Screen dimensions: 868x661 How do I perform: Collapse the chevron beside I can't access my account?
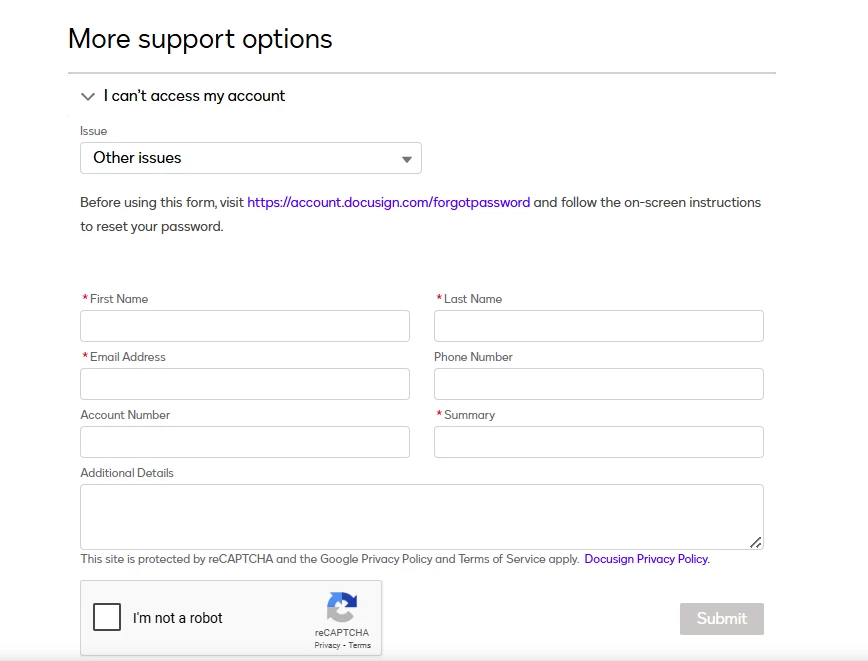[x=87, y=97]
